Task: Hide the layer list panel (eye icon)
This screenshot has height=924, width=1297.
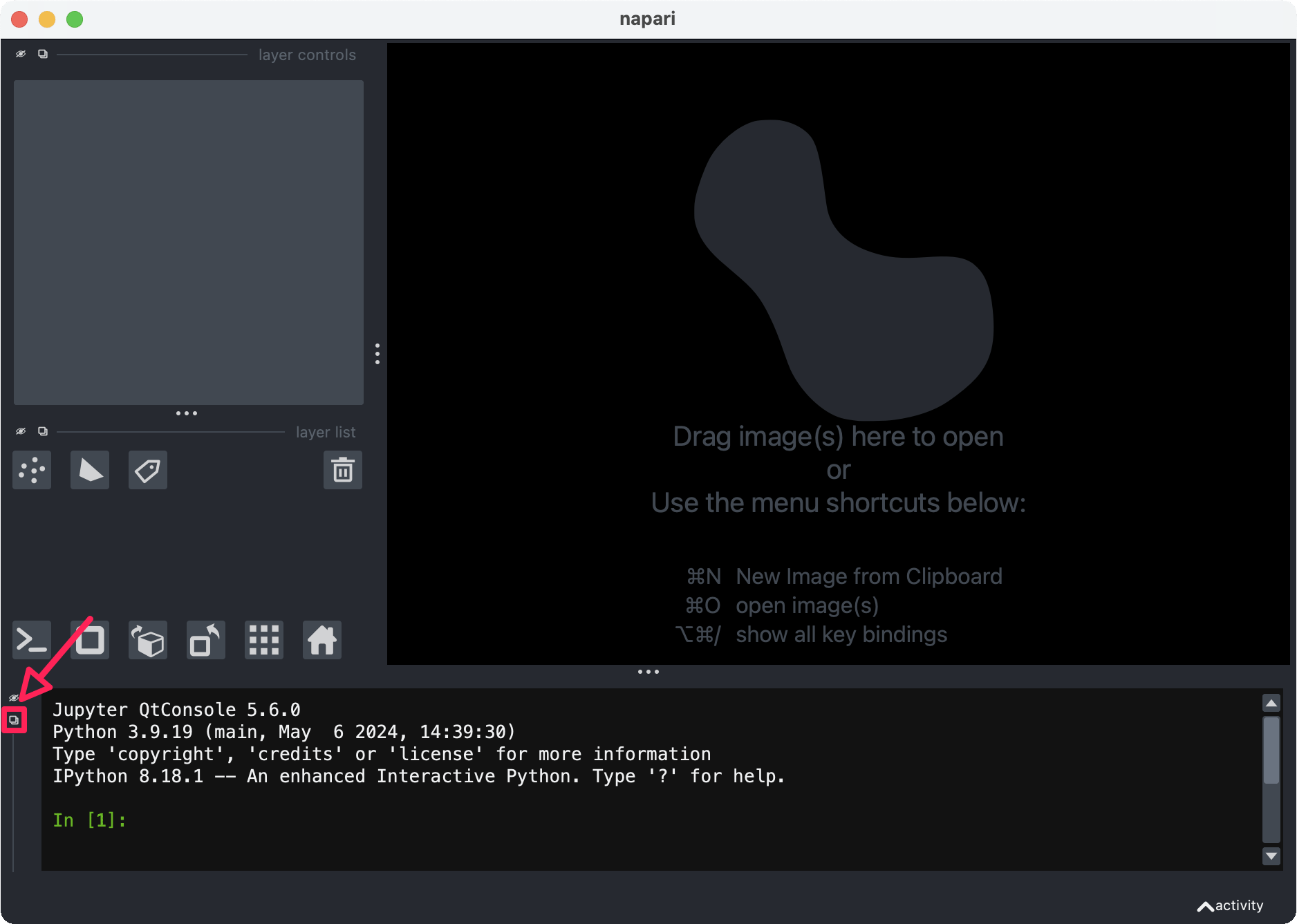Action: [21, 431]
